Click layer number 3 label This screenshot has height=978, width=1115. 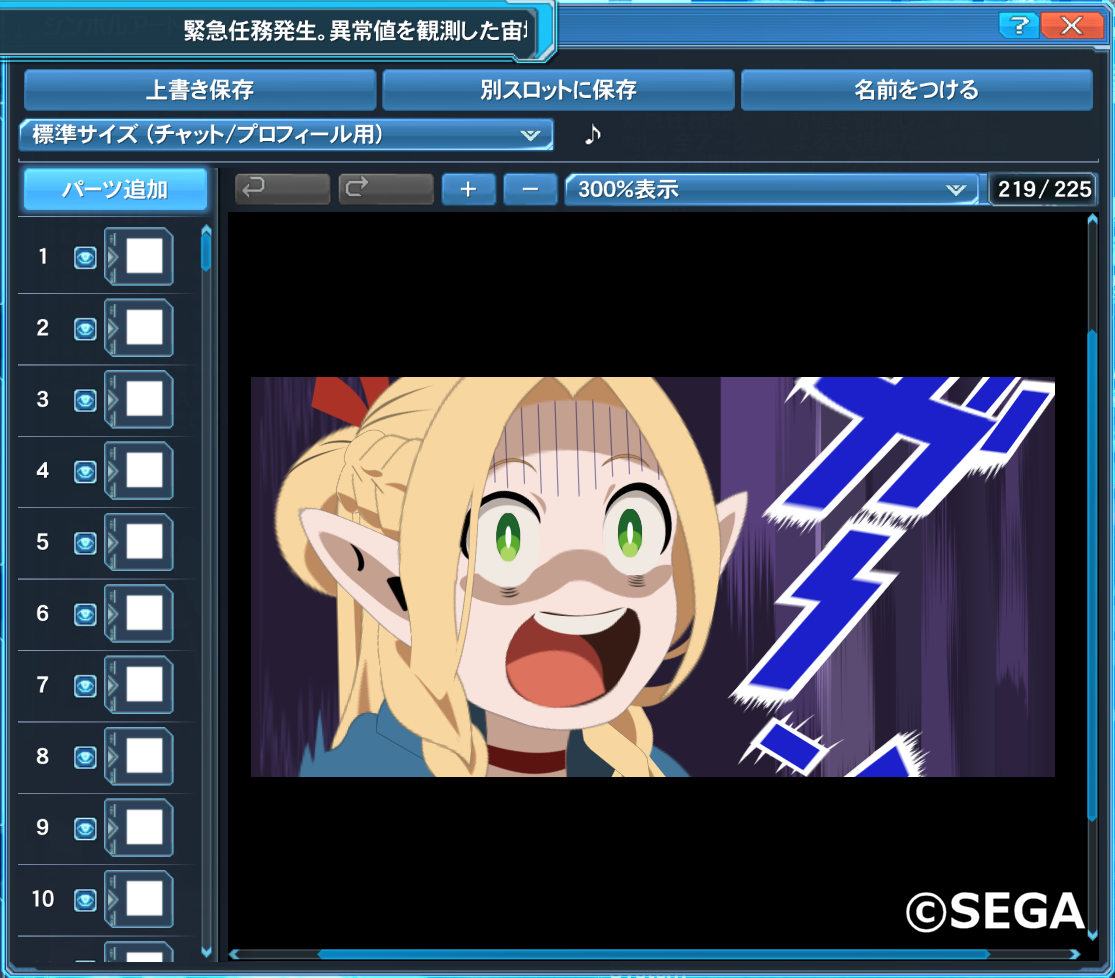43,399
